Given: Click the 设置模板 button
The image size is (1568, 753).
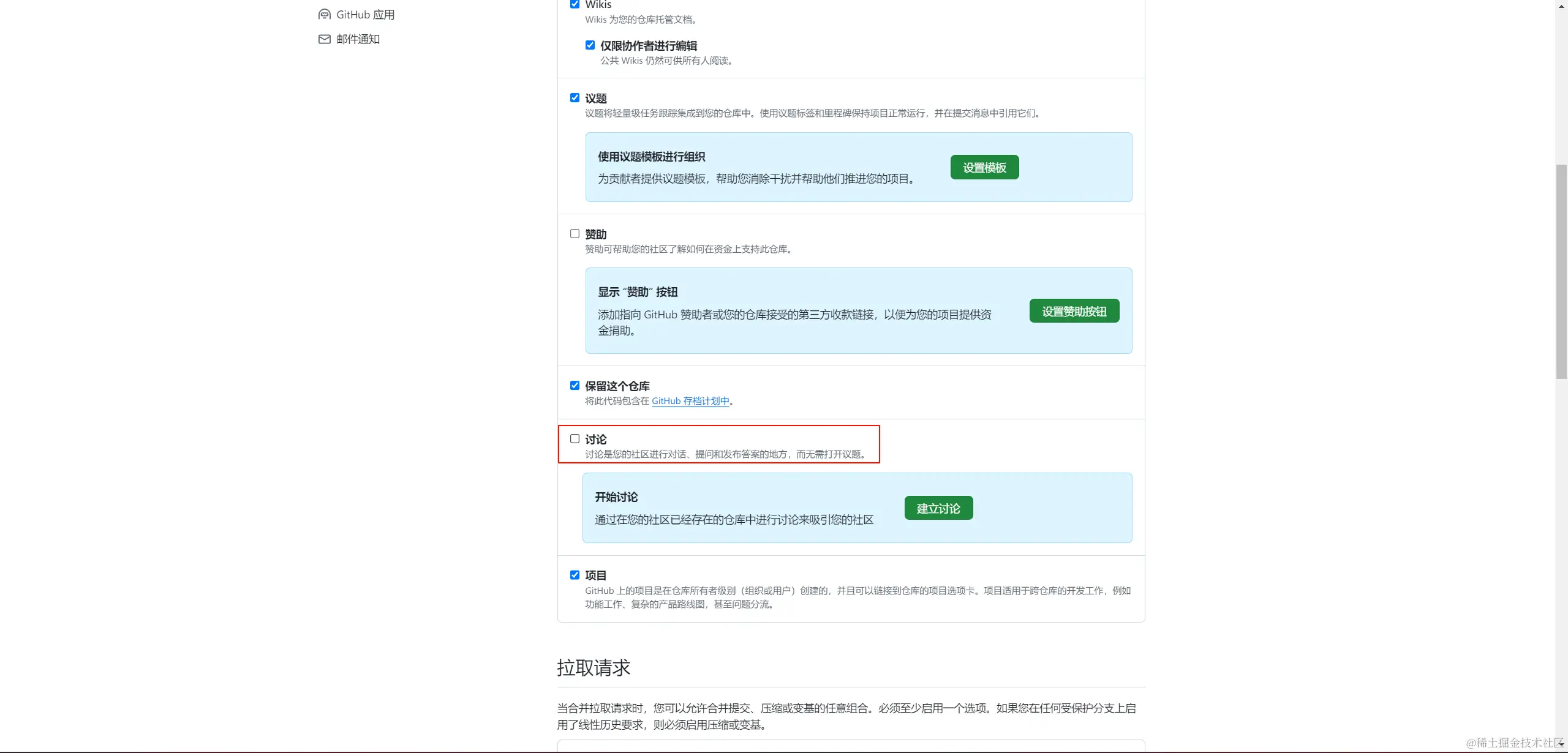Looking at the screenshot, I should point(984,167).
